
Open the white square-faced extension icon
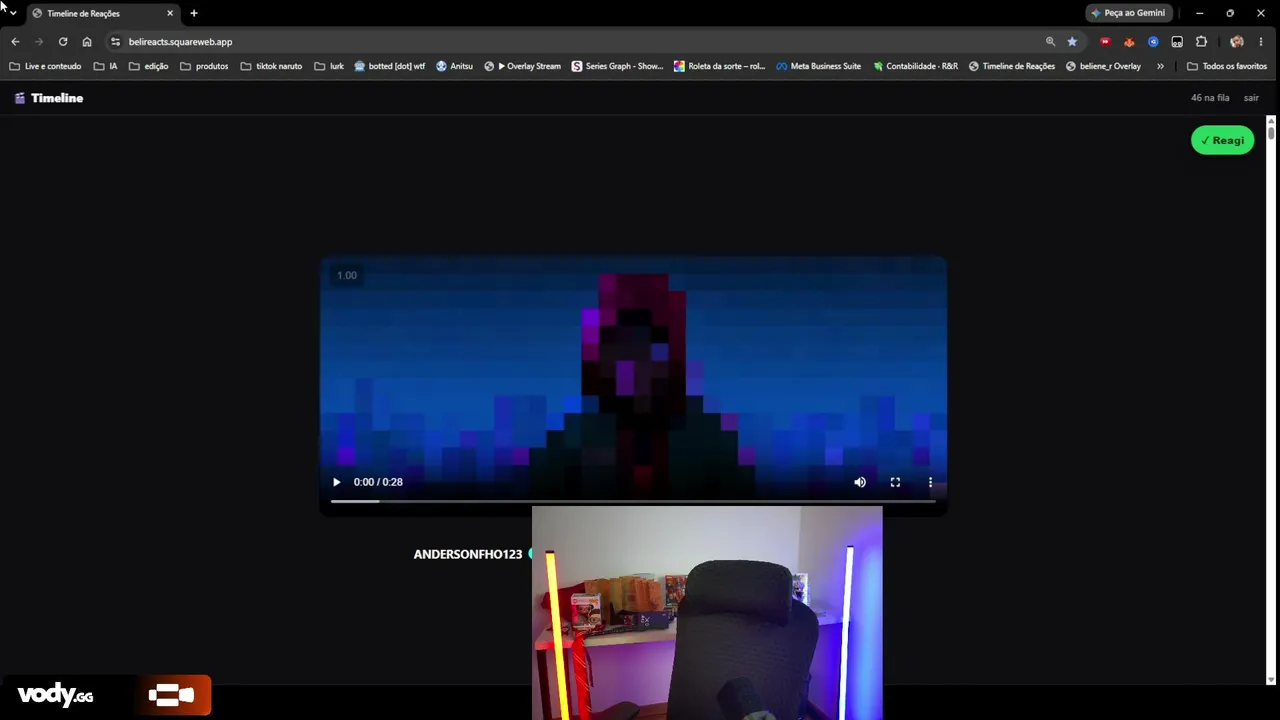[x=1177, y=42]
